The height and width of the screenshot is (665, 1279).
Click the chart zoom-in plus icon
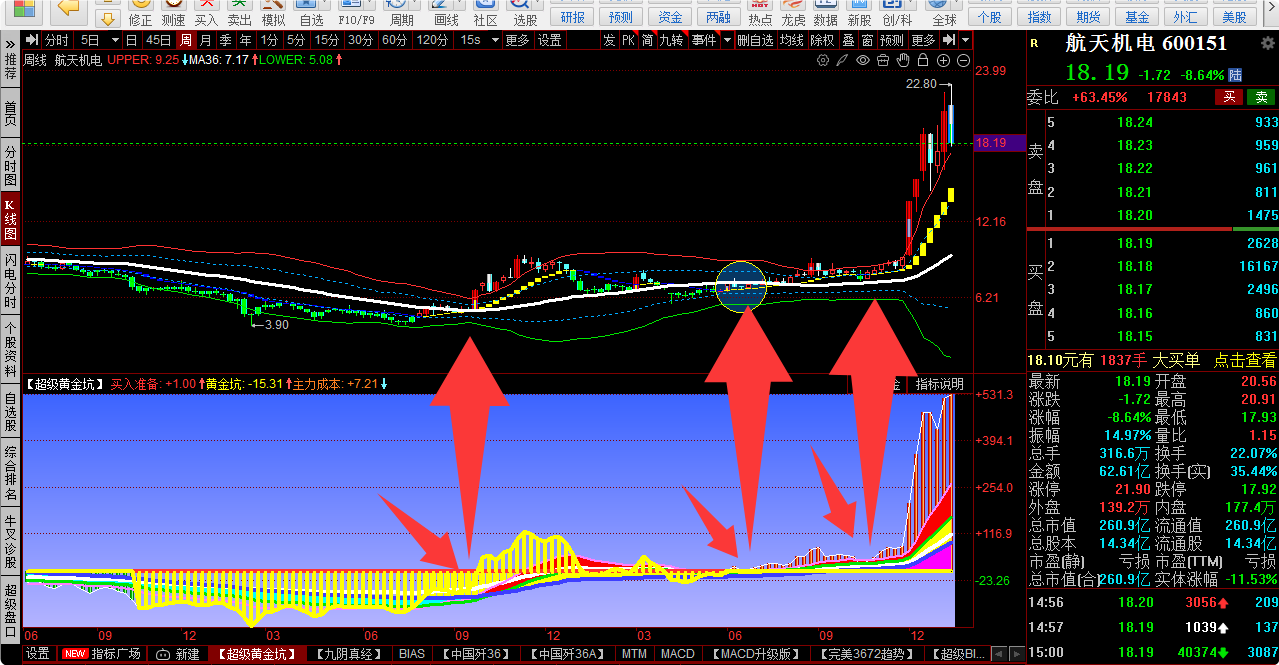(x=943, y=60)
